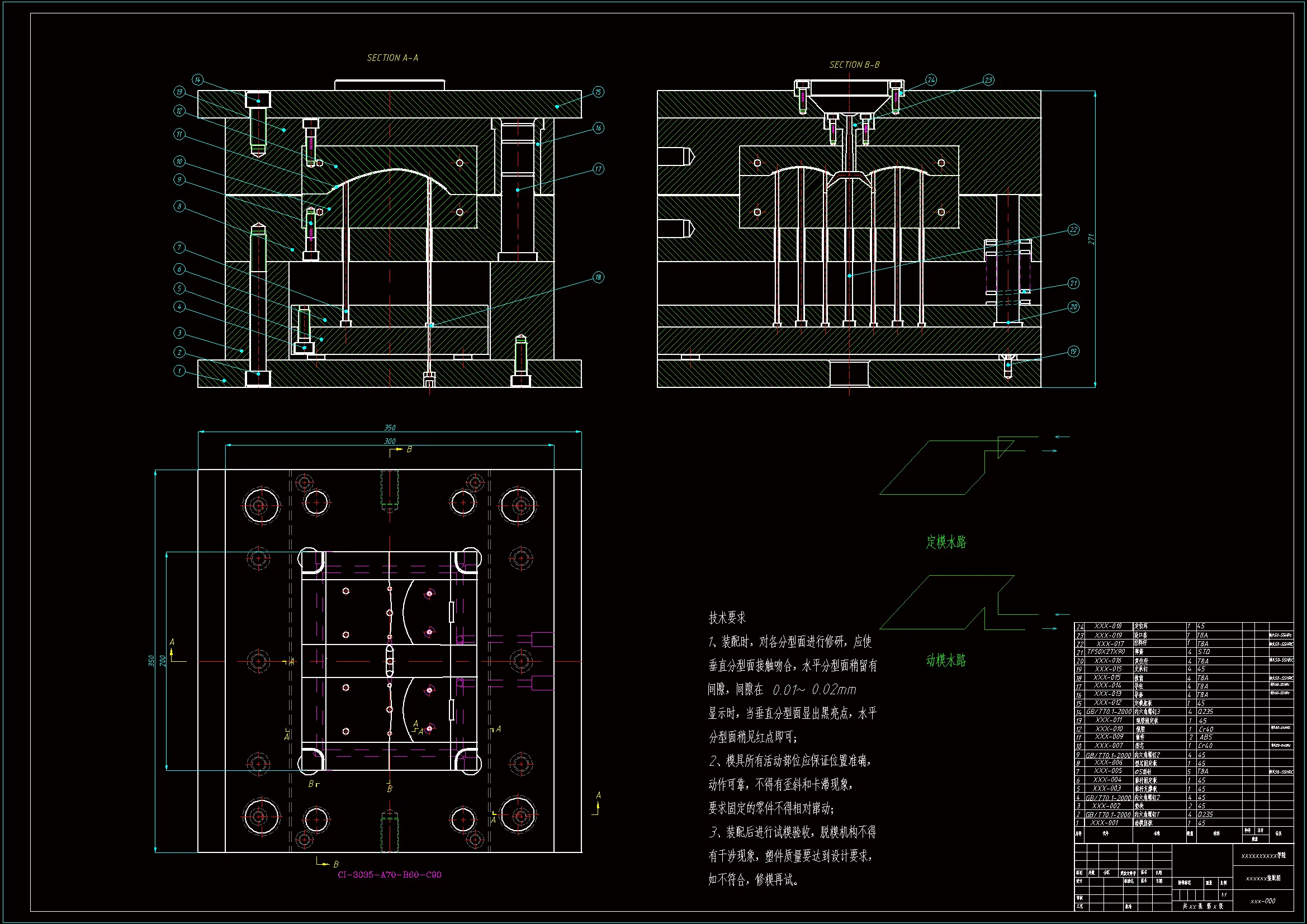This screenshot has width=1307, height=924.
Task: Click the SECTION A-A title text
Action: point(392,58)
